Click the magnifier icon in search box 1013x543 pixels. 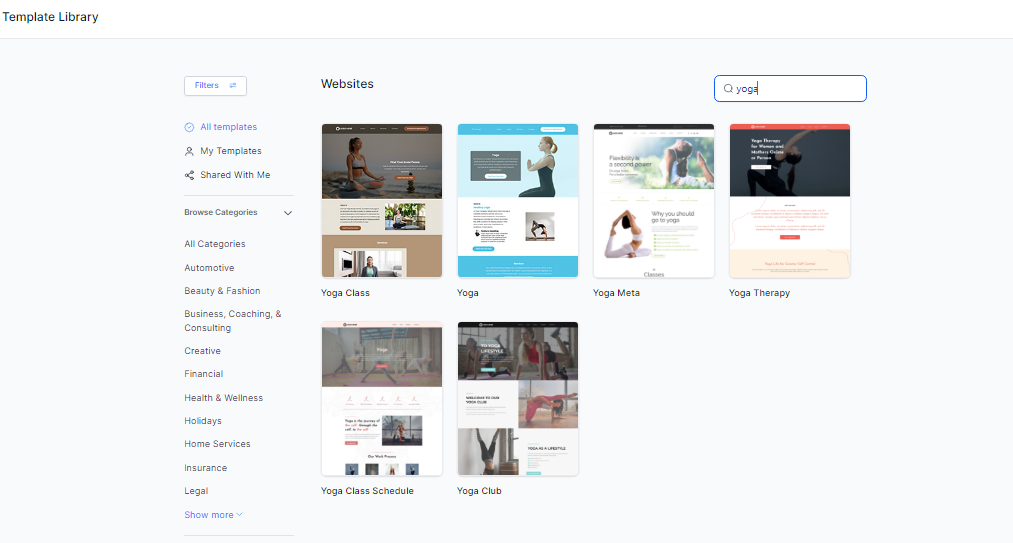[728, 89]
